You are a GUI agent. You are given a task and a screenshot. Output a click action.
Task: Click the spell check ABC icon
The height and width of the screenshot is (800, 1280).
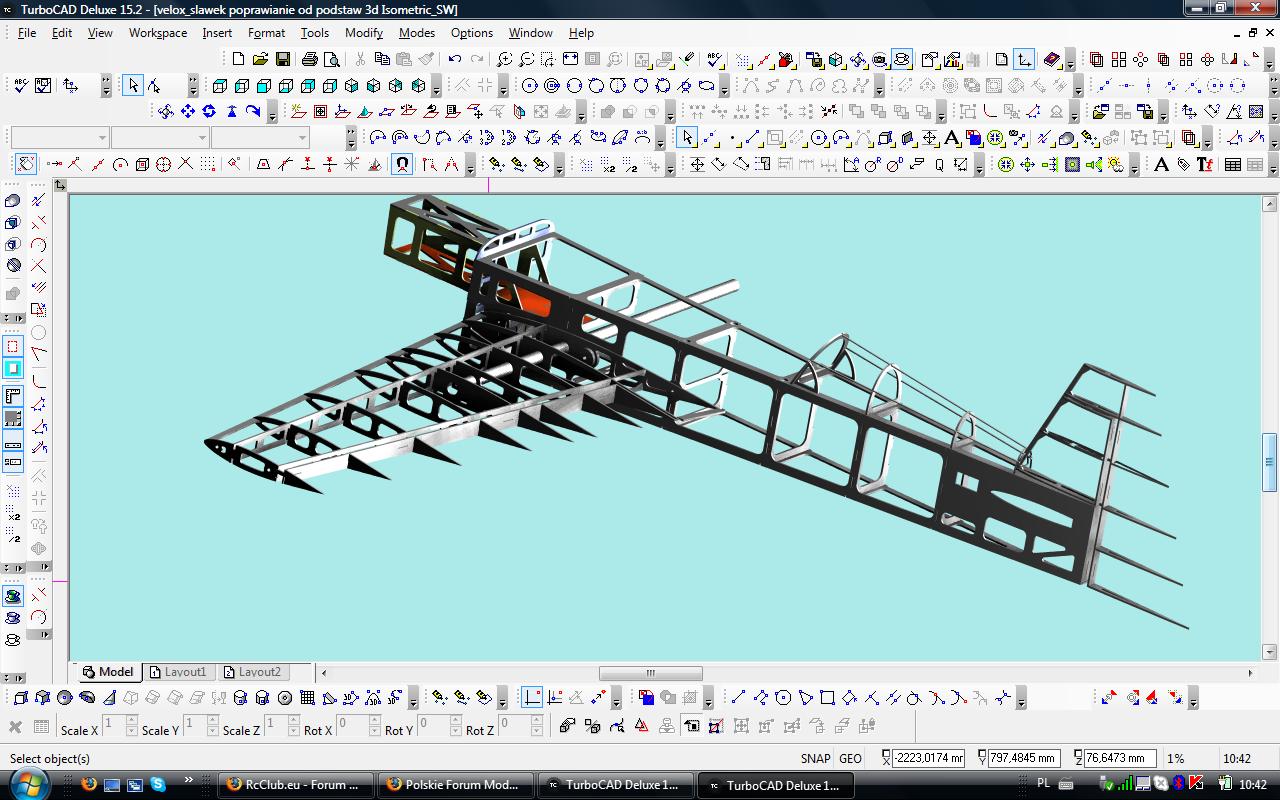click(20, 85)
